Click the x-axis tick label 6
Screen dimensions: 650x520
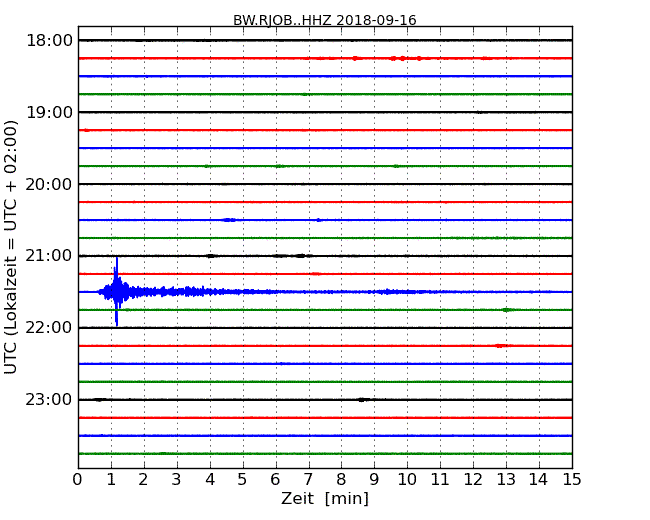(275, 480)
